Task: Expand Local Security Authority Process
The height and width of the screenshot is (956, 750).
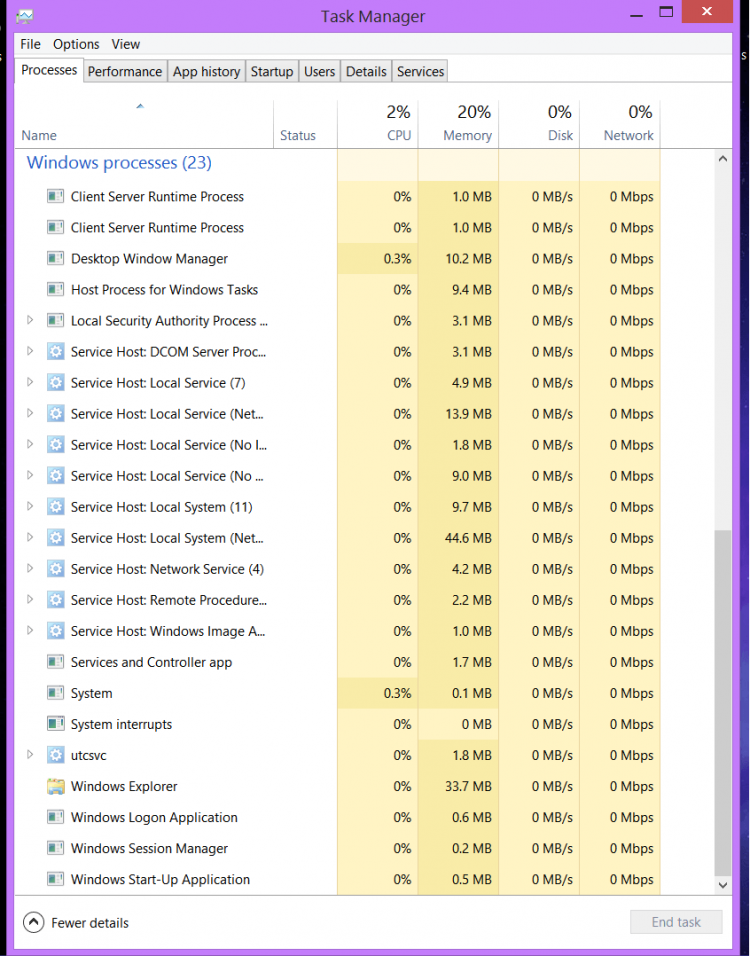Action: pos(29,320)
